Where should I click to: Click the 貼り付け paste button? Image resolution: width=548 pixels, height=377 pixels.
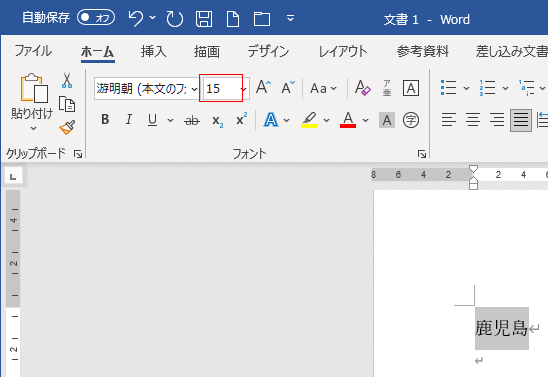click(x=31, y=102)
